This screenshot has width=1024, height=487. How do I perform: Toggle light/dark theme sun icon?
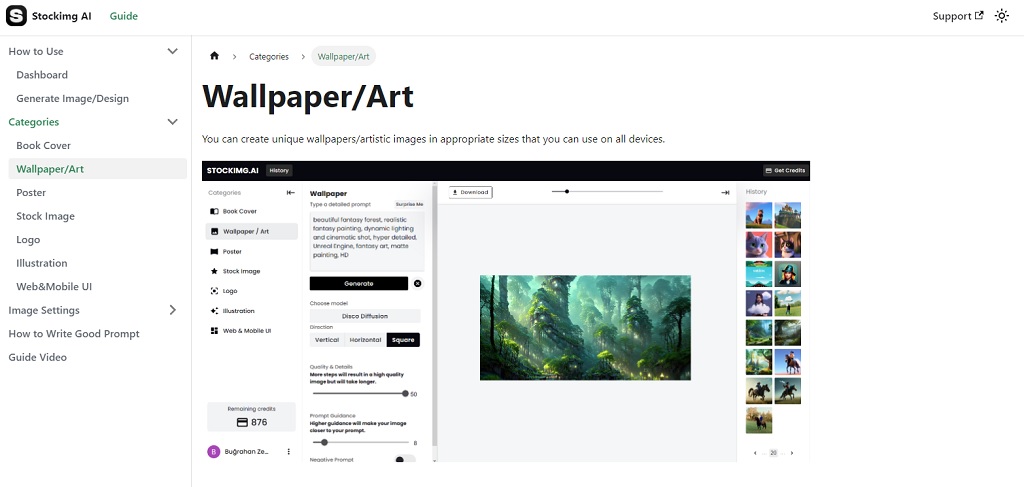coord(1002,16)
